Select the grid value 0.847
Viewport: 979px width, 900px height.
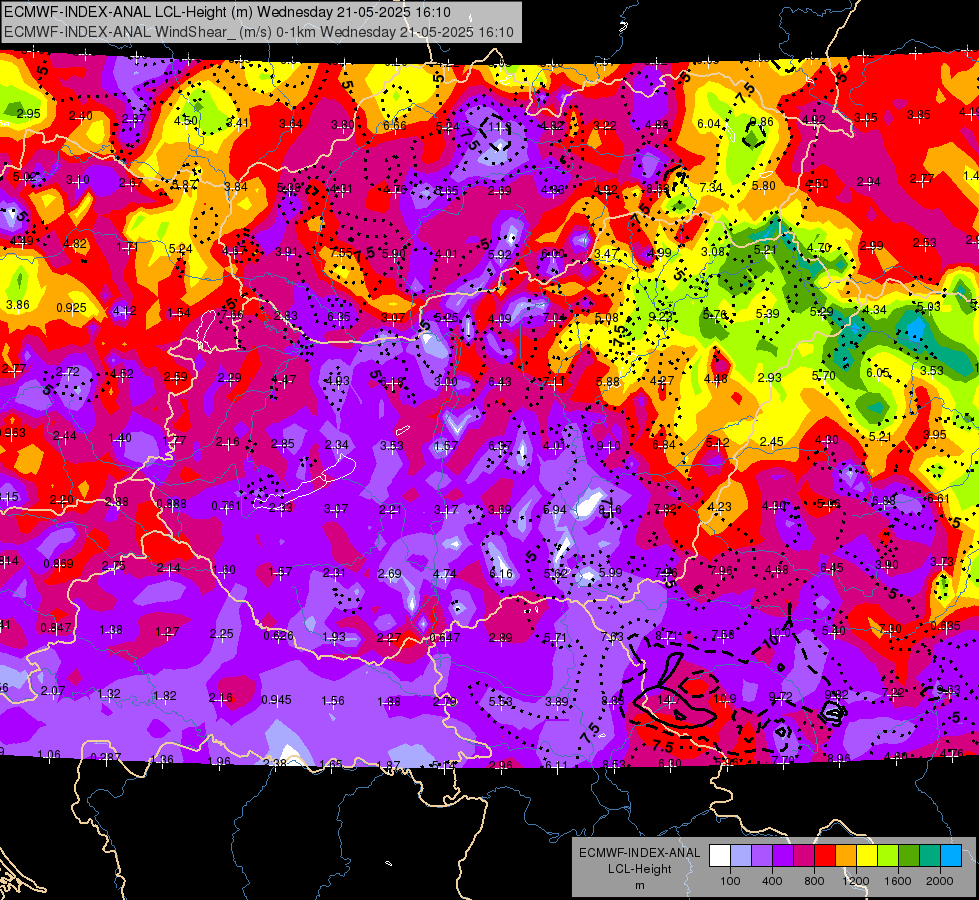(56, 628)
